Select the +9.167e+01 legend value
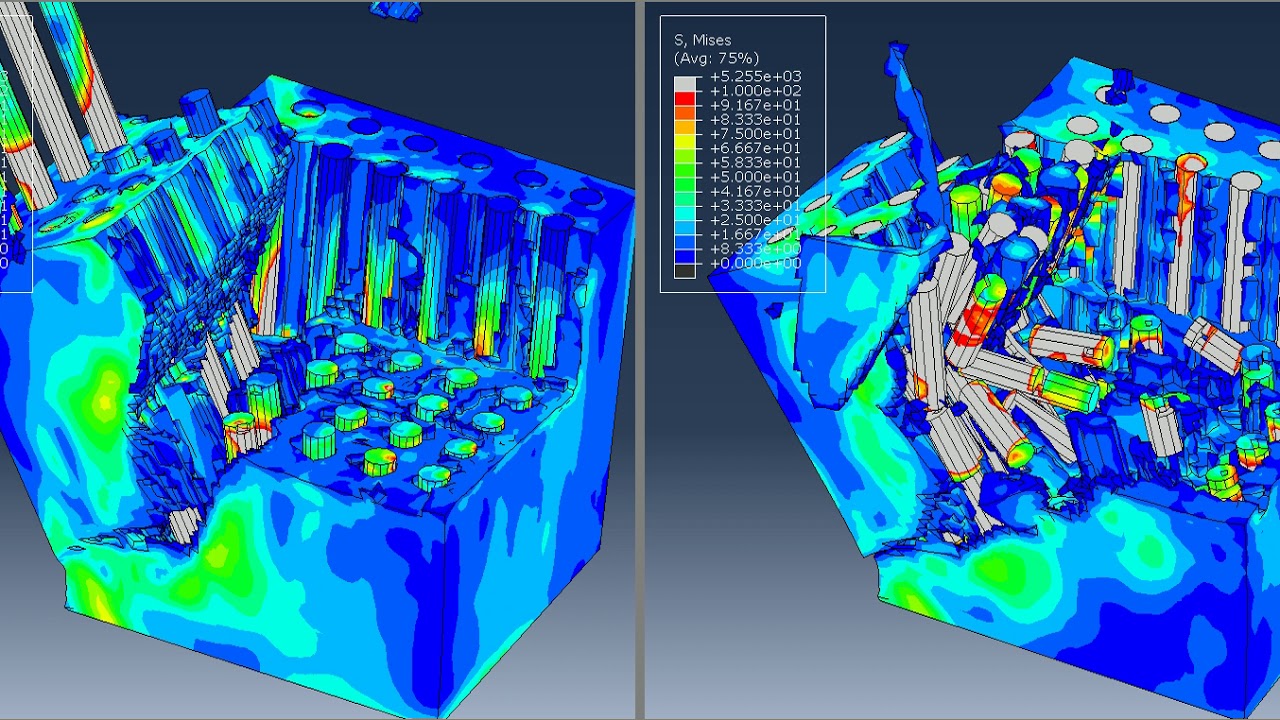 [x=755, y=105]
